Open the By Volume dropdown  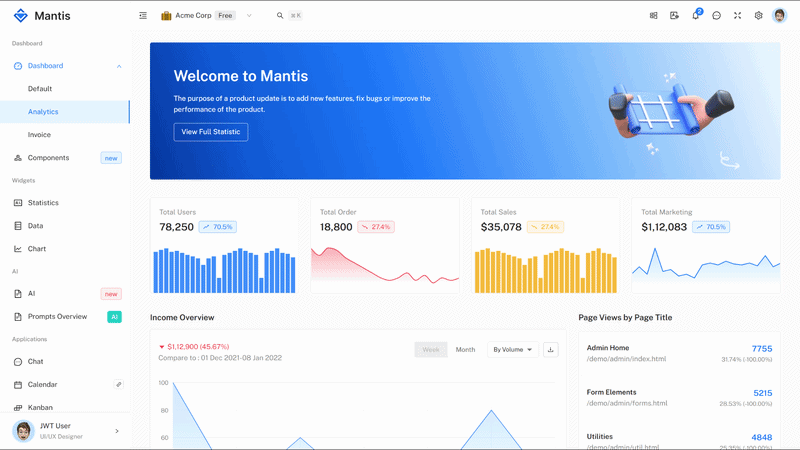coord(513,349)
